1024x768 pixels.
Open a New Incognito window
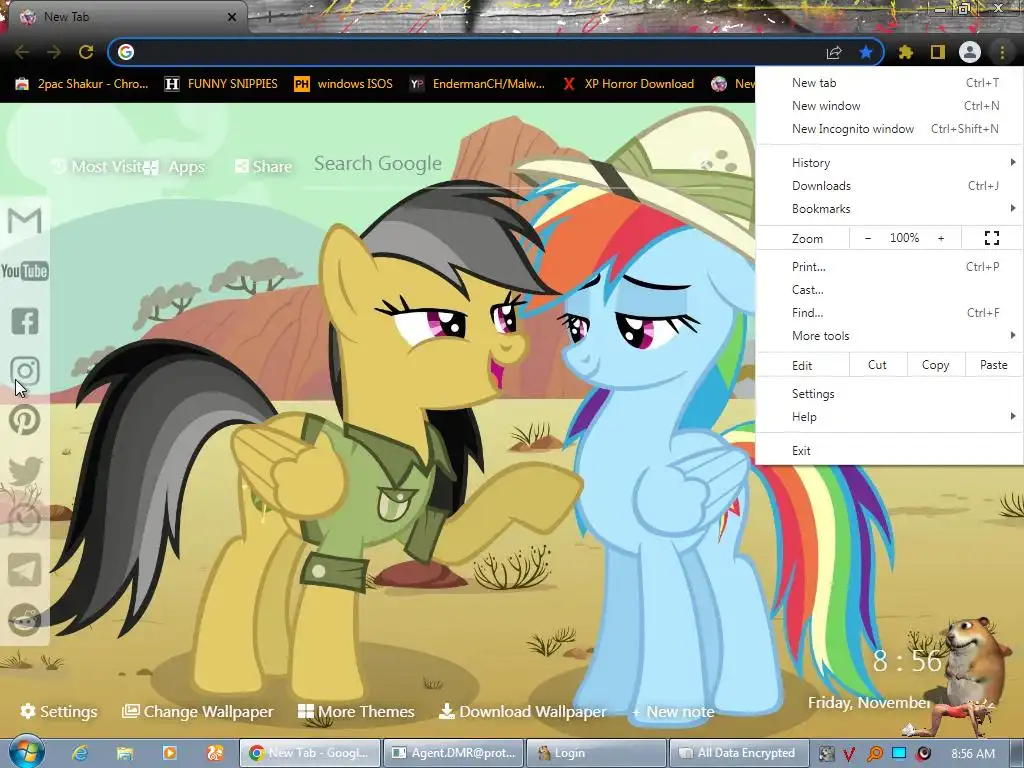[x=889, y=129]
